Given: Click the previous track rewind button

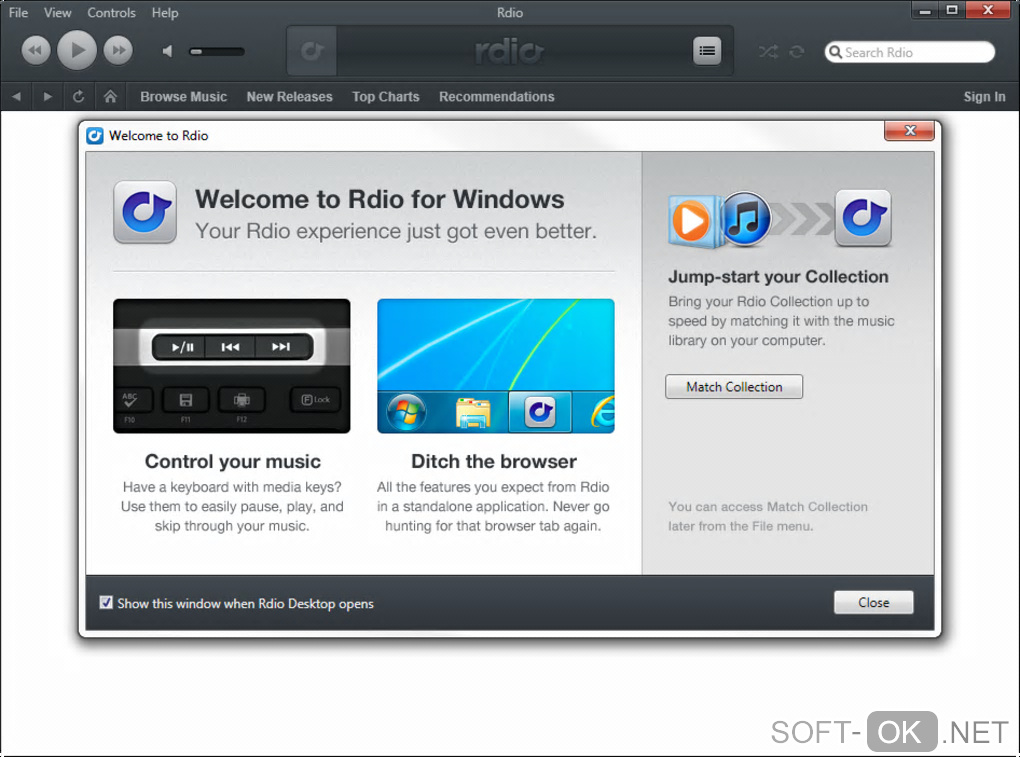Looking at the screenshot, I should pos(36,50).
